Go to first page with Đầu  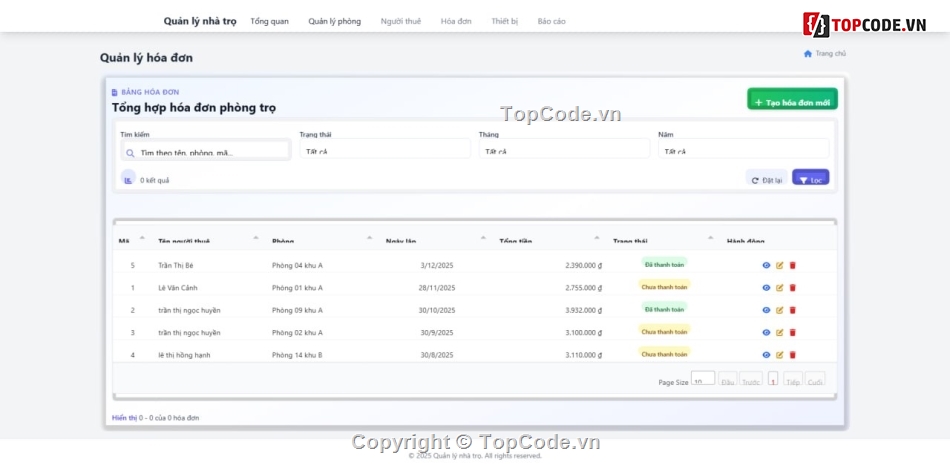point(728,380)
